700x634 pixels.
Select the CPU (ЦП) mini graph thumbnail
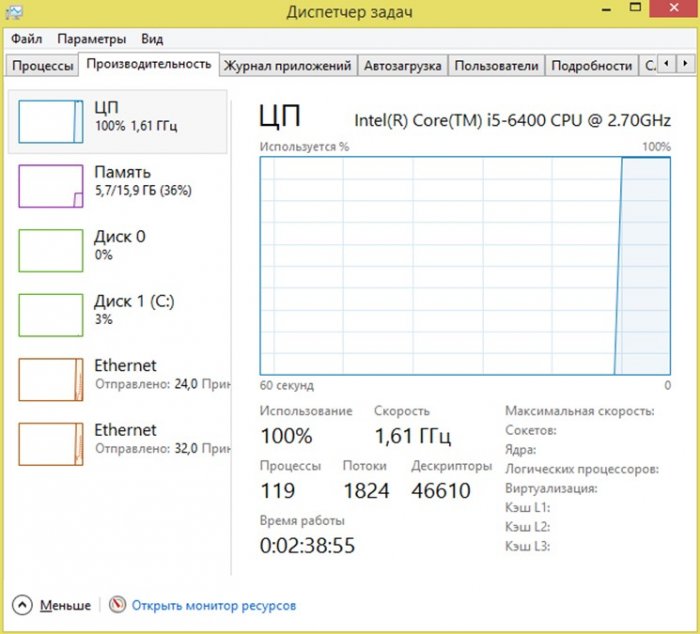(x=51, y=122)
